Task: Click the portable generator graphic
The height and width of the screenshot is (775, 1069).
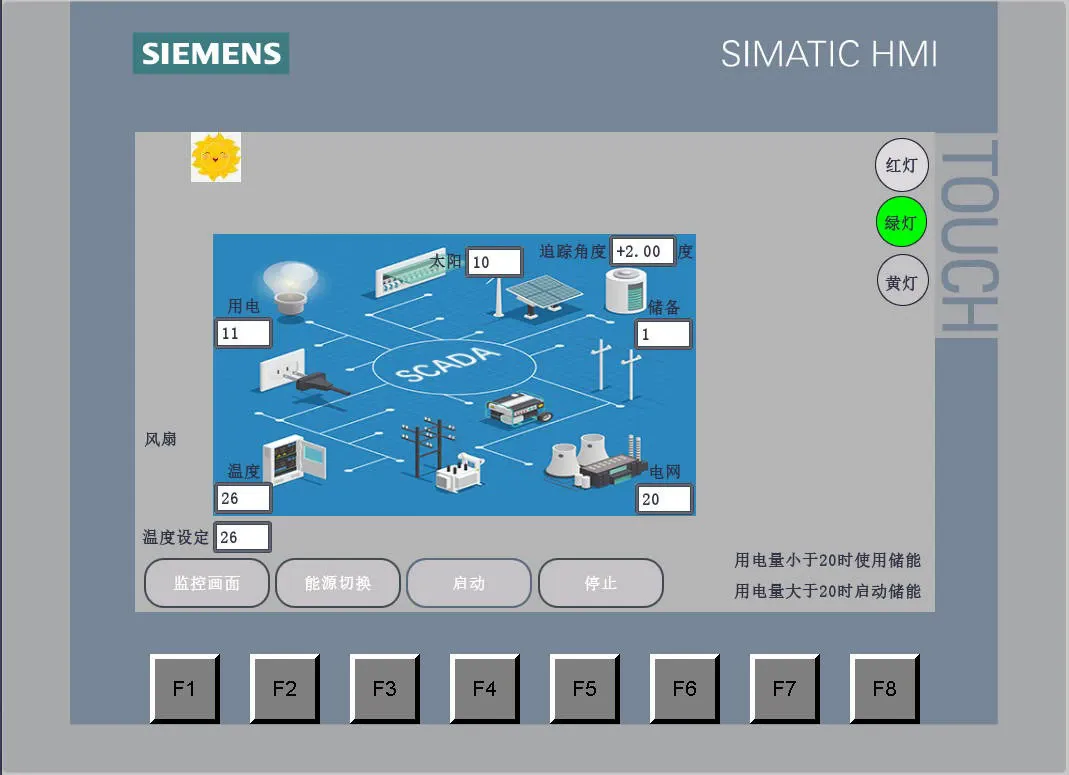Action: [518, 409]
